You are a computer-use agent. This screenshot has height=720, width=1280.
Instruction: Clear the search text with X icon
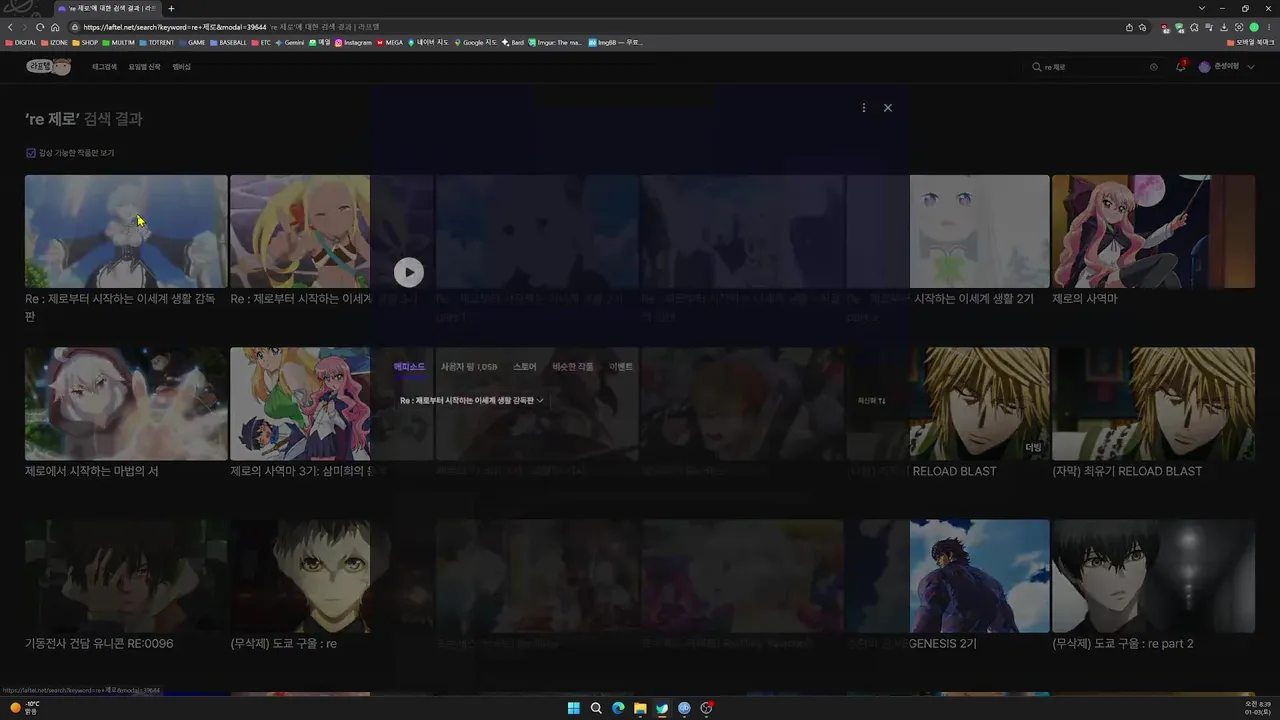1153,67
